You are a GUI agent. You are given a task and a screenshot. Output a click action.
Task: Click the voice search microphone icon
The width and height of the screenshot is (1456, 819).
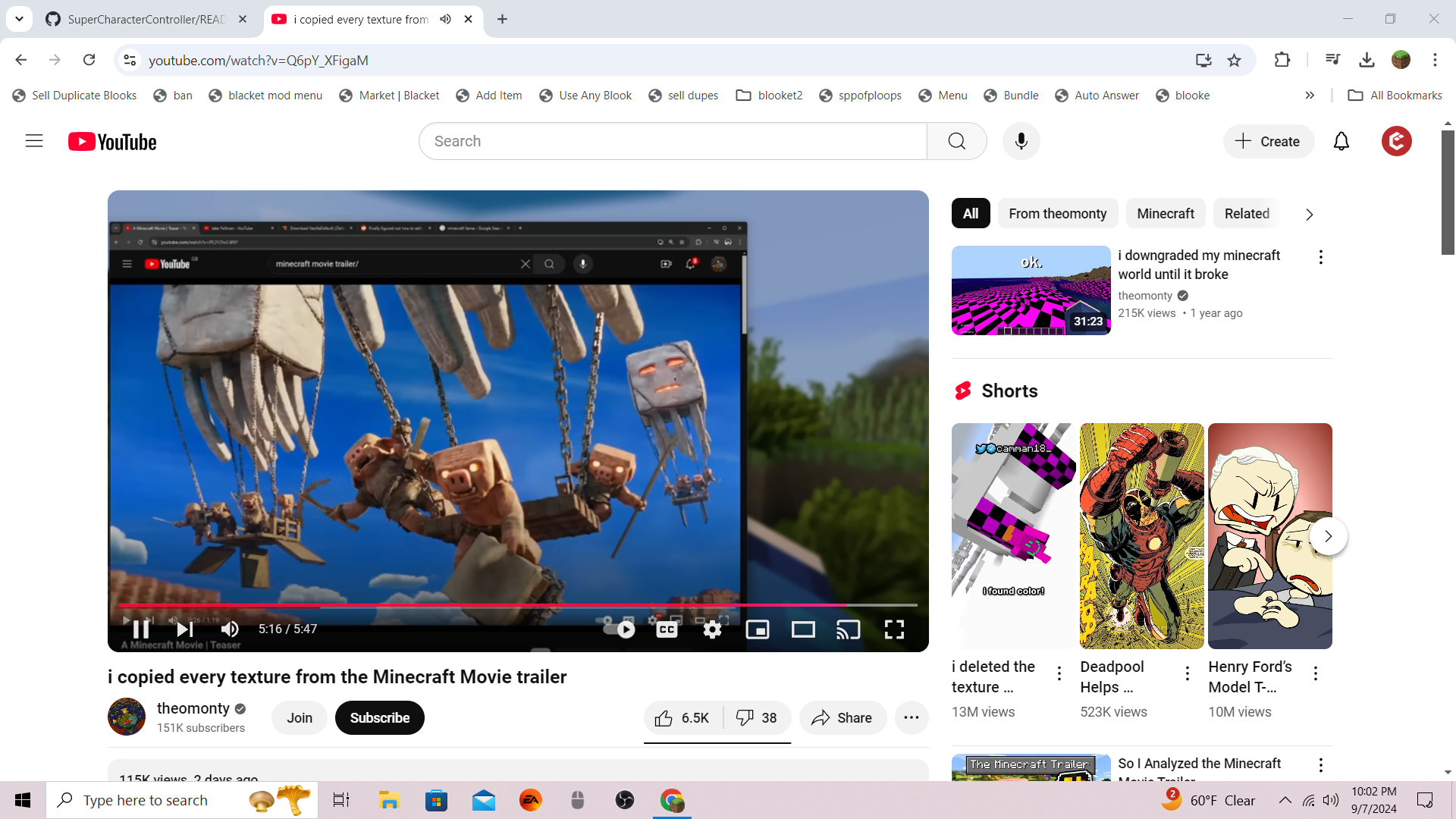tap(1021, 141)
